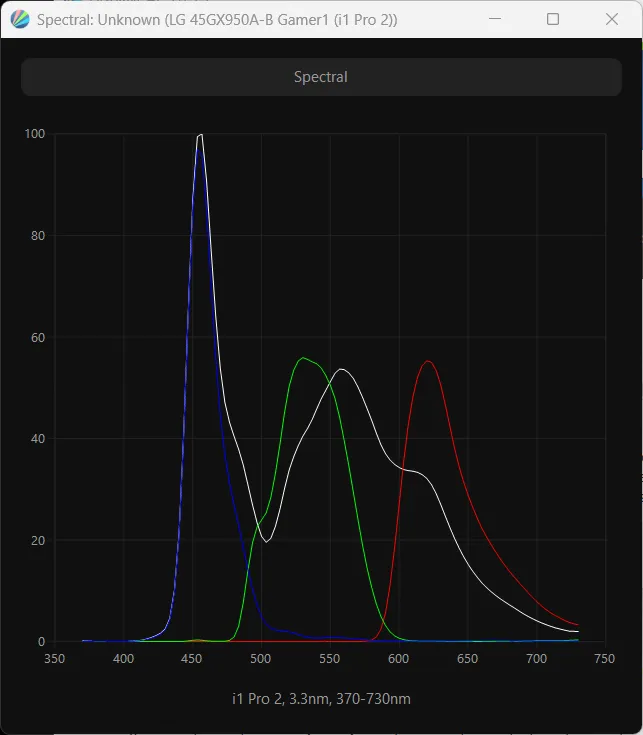Image resolution: width=643 pixels, height=735 pixels.
Task: Click the '60' label on the vertical axis
Action: coord(37,338)
